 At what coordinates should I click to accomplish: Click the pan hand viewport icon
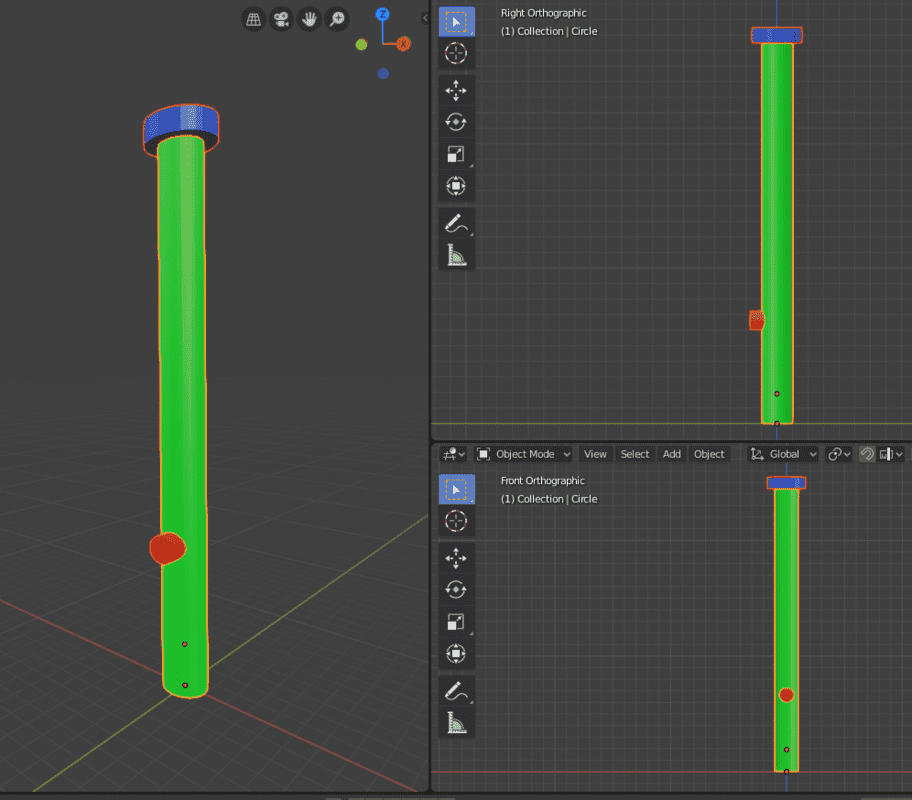tap(310, 19)
